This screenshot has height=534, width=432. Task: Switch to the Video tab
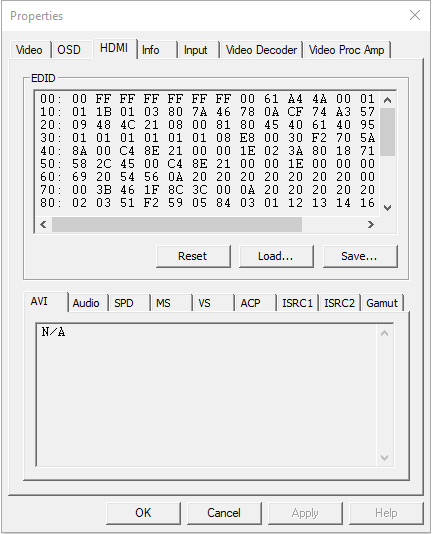coord(30,50)
